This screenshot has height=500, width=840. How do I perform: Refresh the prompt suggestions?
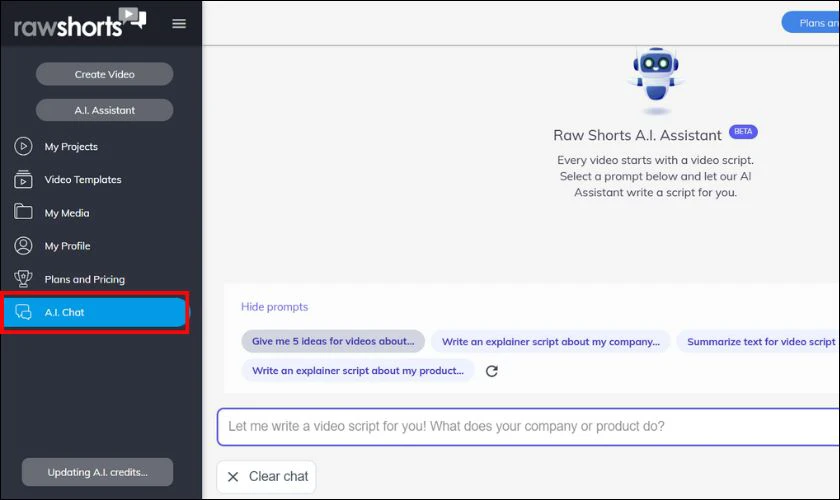(492, 371)
